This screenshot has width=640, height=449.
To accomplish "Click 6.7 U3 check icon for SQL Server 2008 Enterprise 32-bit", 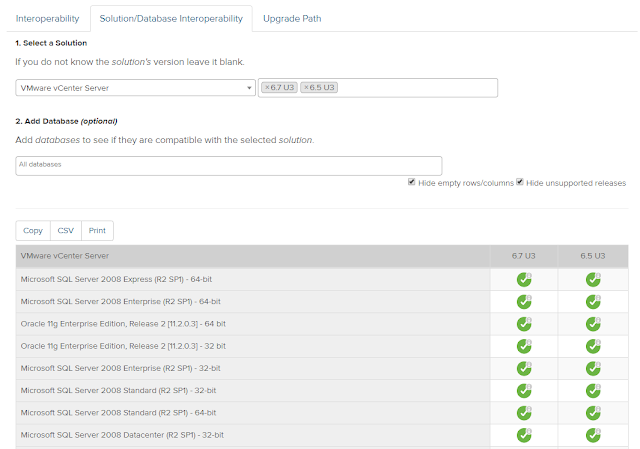I will click(524, 368).
